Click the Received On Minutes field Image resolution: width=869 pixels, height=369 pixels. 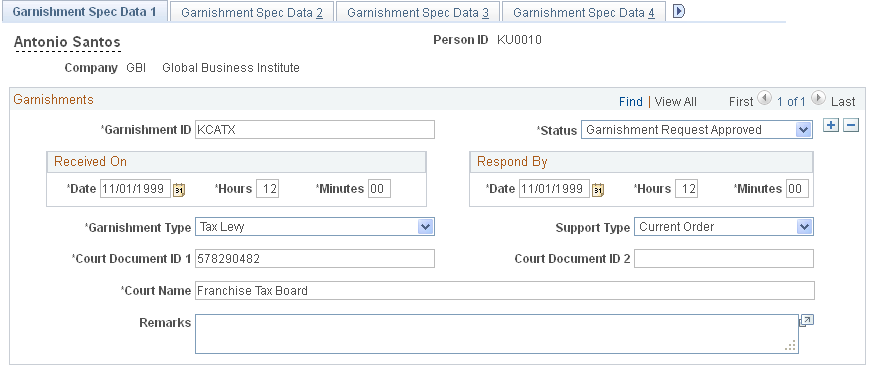[379, 189]
